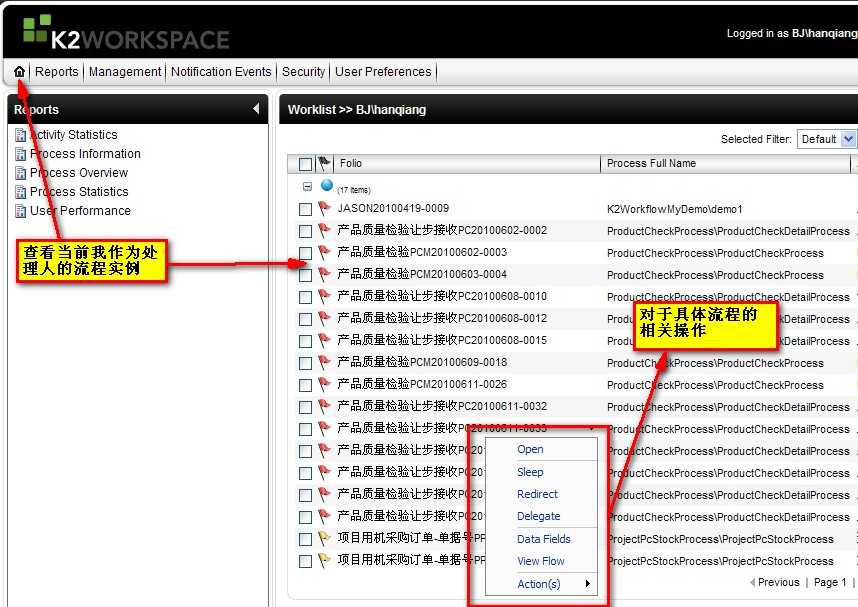Choose Sleep from the context menu
This screenshot has height=607, width=858.
(x=530, y=472)
